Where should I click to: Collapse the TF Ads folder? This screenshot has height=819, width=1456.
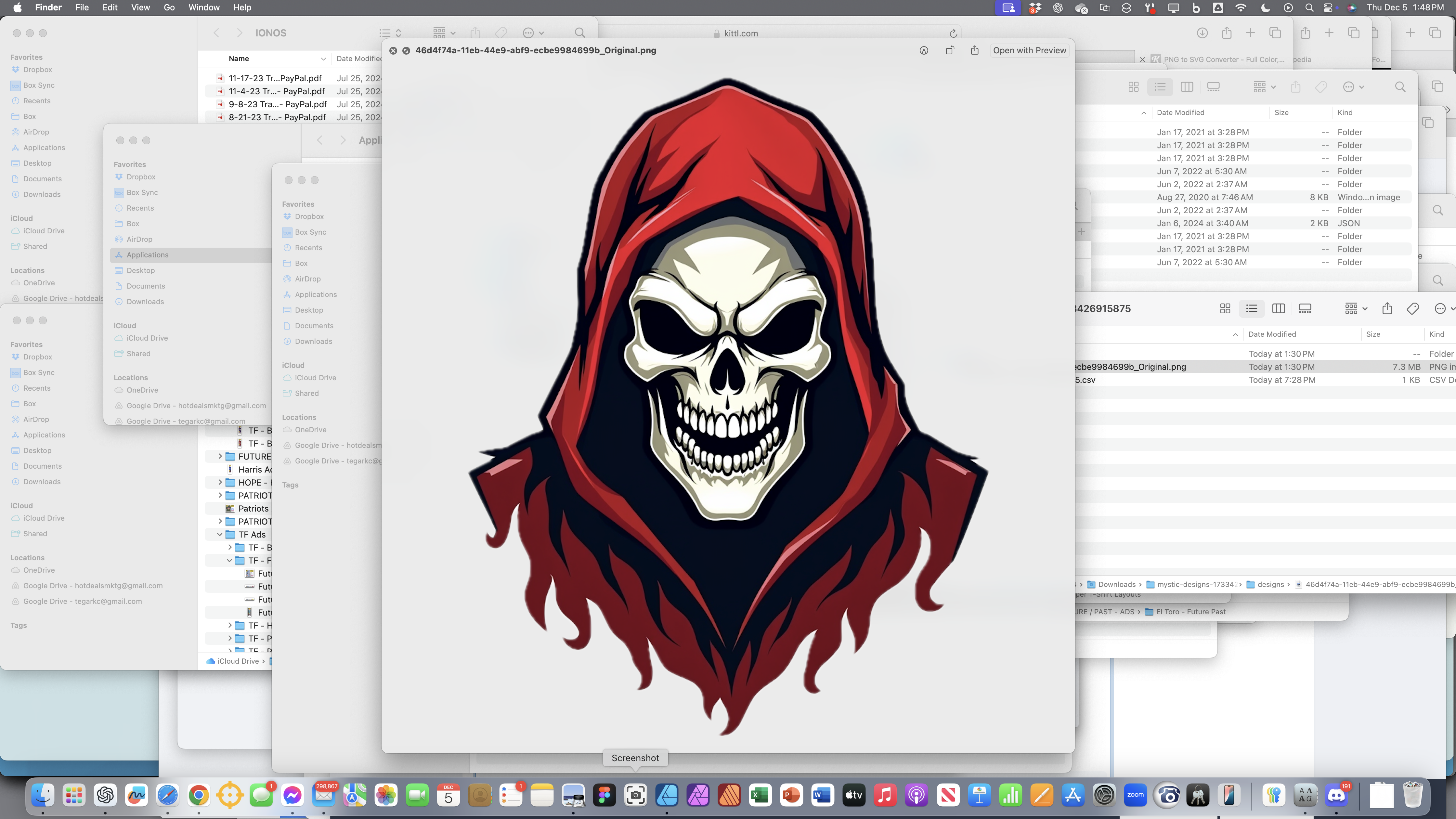[x=220, y=534]
